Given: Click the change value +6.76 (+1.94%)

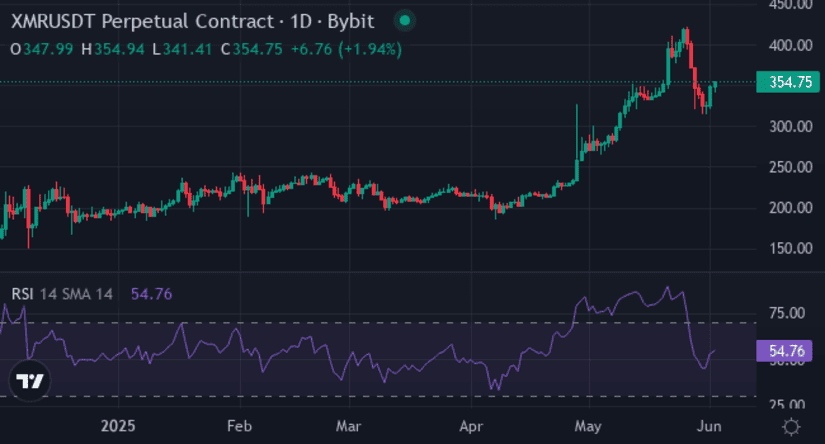Looking at the screenshot, I should tap(346, 49).
